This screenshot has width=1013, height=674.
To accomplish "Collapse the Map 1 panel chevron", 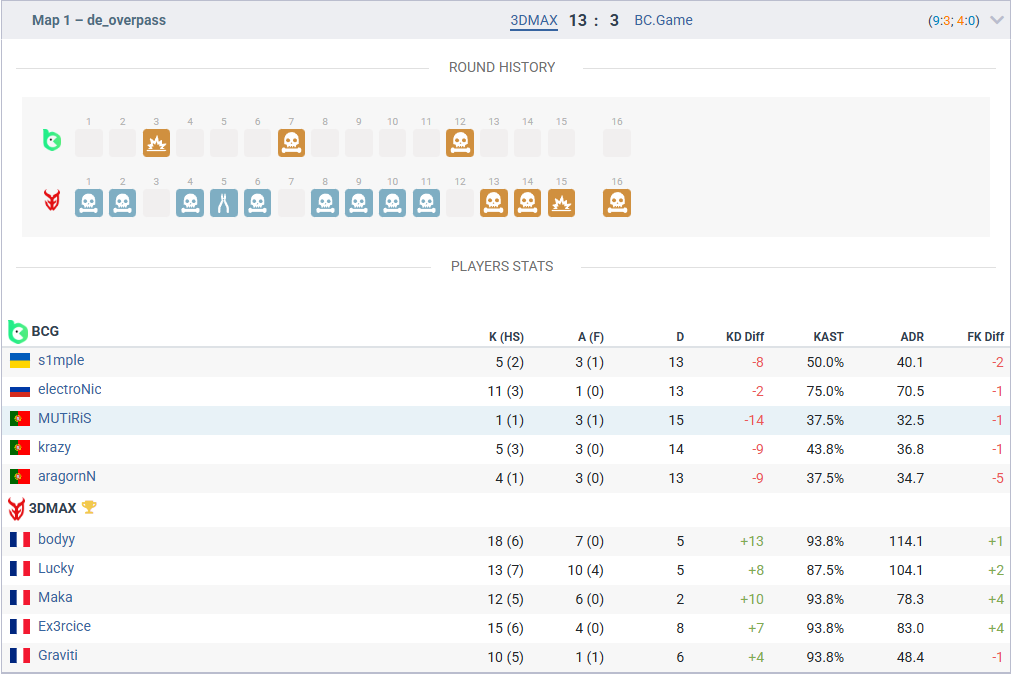I will pyautogui.click(x=996, y=20).
